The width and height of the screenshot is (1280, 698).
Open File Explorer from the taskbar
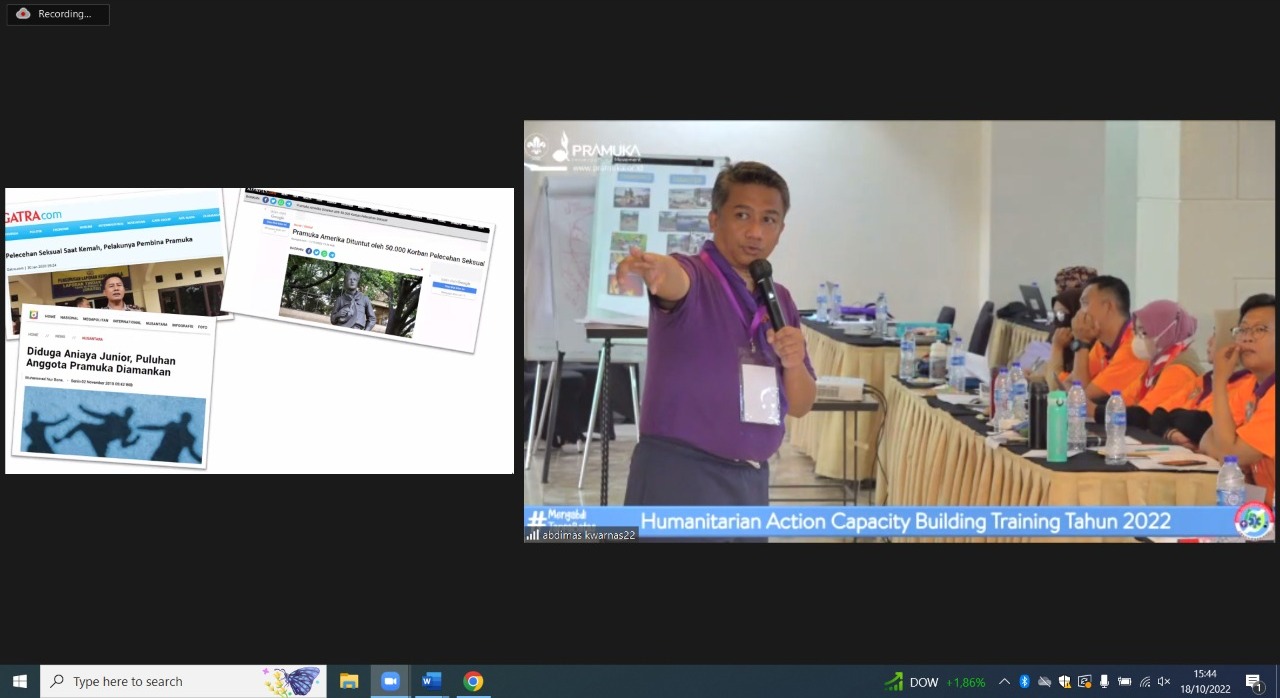349,681
